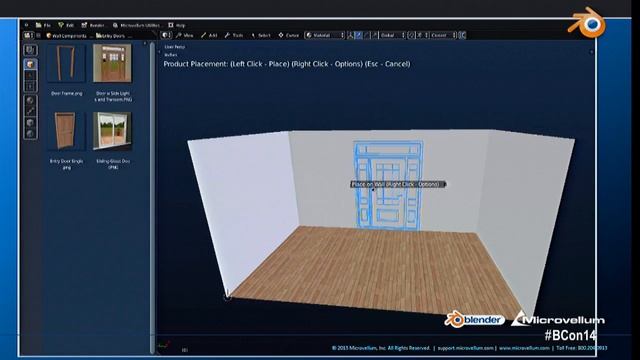Open the Global transform orientation dropdown
This screenshot has width=640, height=360.
coord(393,36)
